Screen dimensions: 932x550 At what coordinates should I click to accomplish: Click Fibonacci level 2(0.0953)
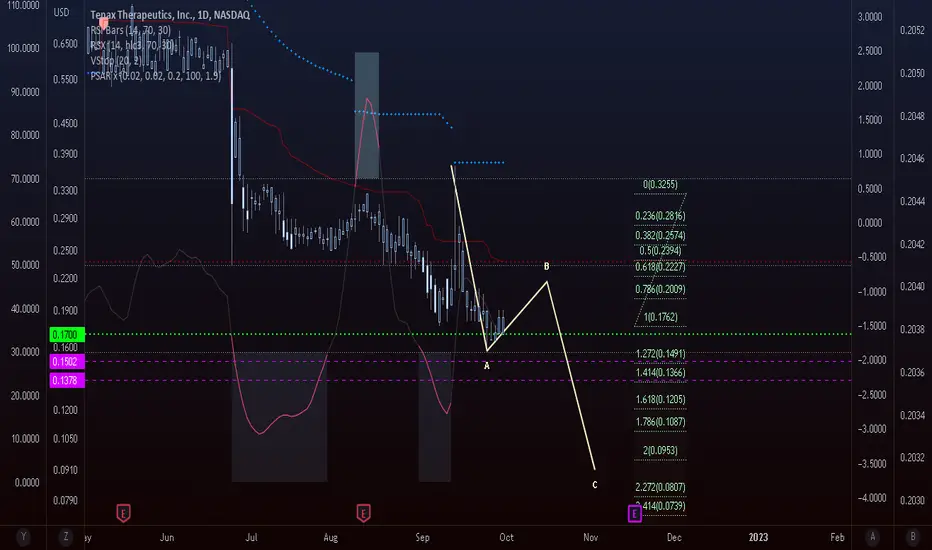pyautogui.click(x=660, y=451)
